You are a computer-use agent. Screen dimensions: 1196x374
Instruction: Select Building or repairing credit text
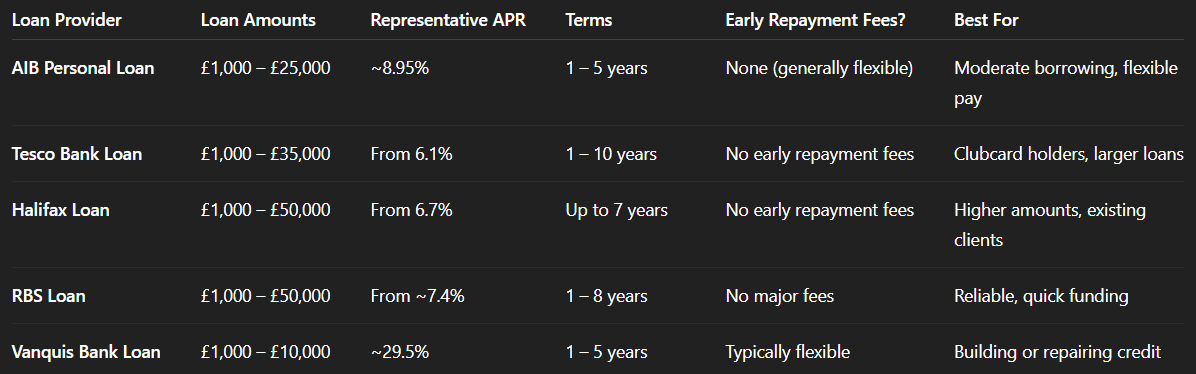pos(1057,352)
